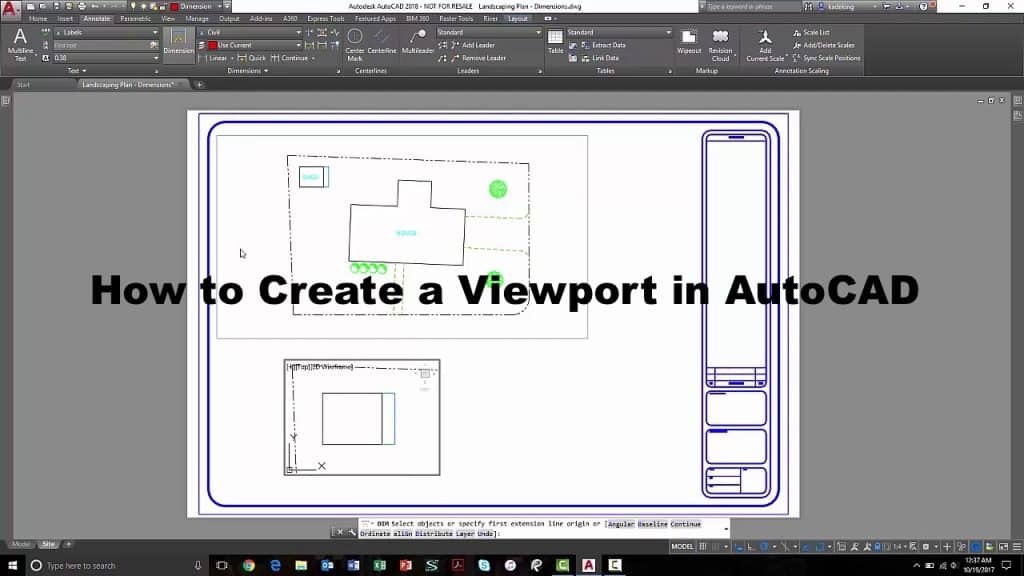Open the Parametric ribbon tab
This screenshot has height=576, width=1024.
[x=135, y=18]
